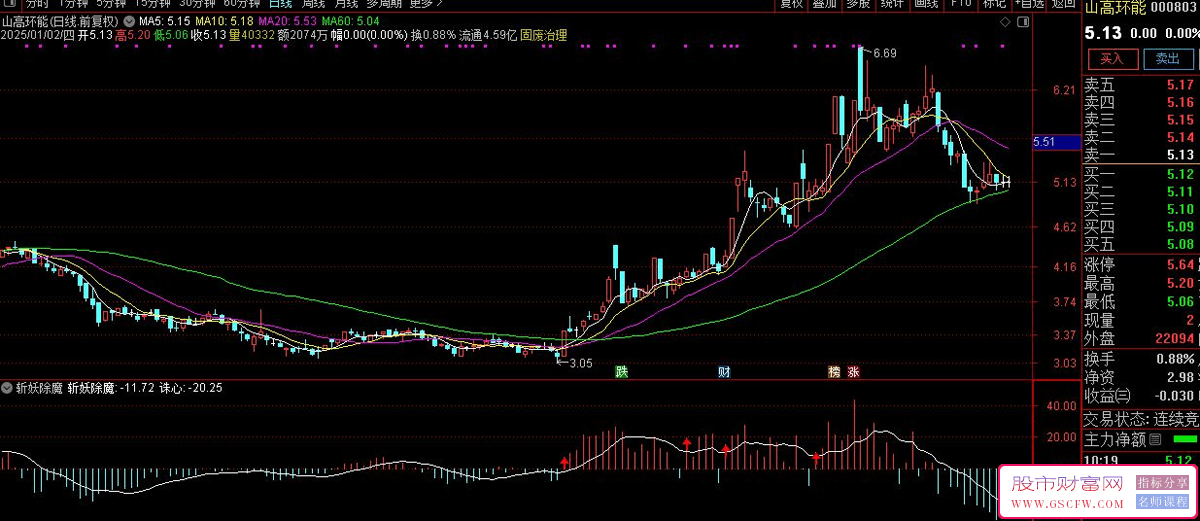1200x521 pixels.
Task: Click the 卖三 price 5.15
Action: pyautogui.click(x=1180, y=119)
